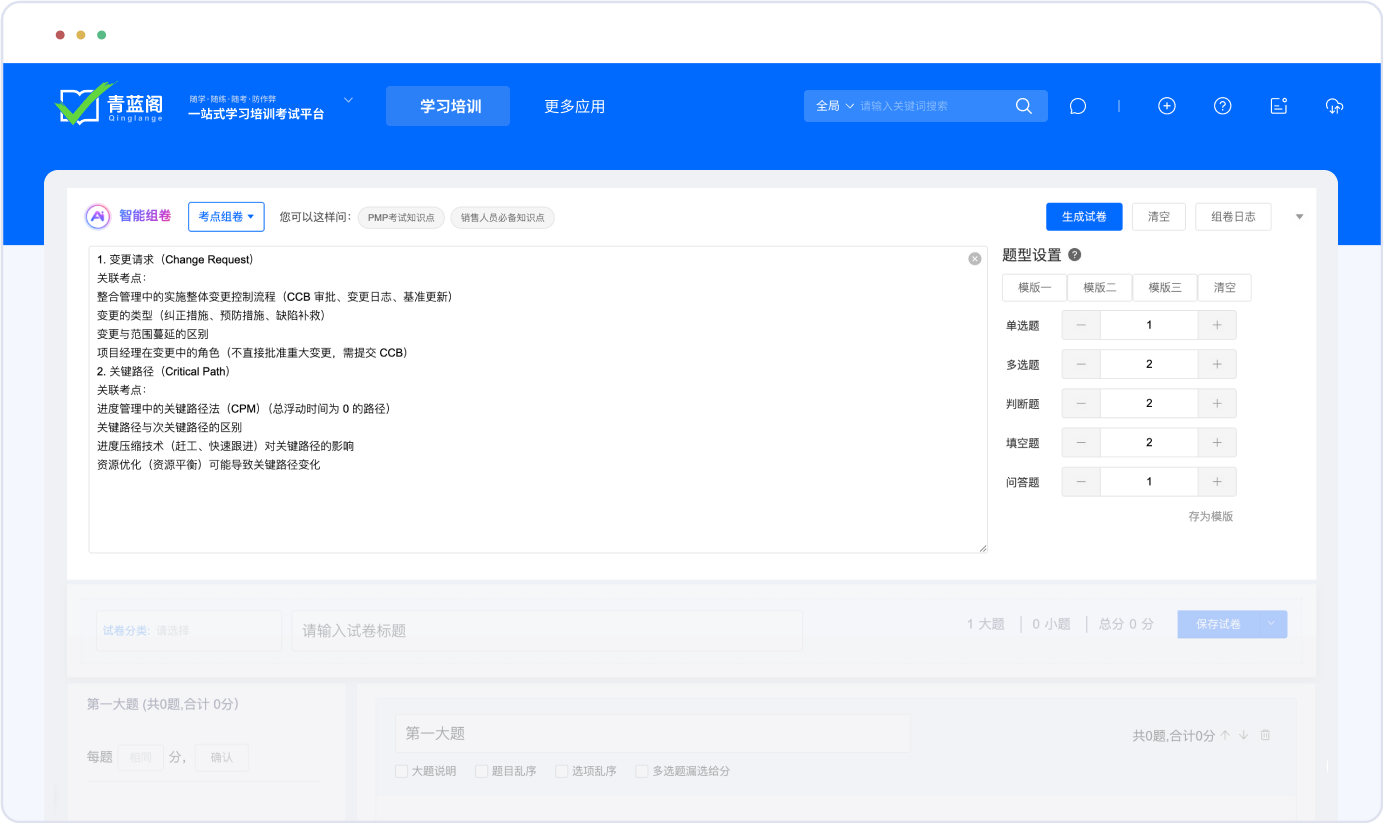Click the plus circle add icon
Viewport: 1383px width, 823px height.
tap(1166, 106)
